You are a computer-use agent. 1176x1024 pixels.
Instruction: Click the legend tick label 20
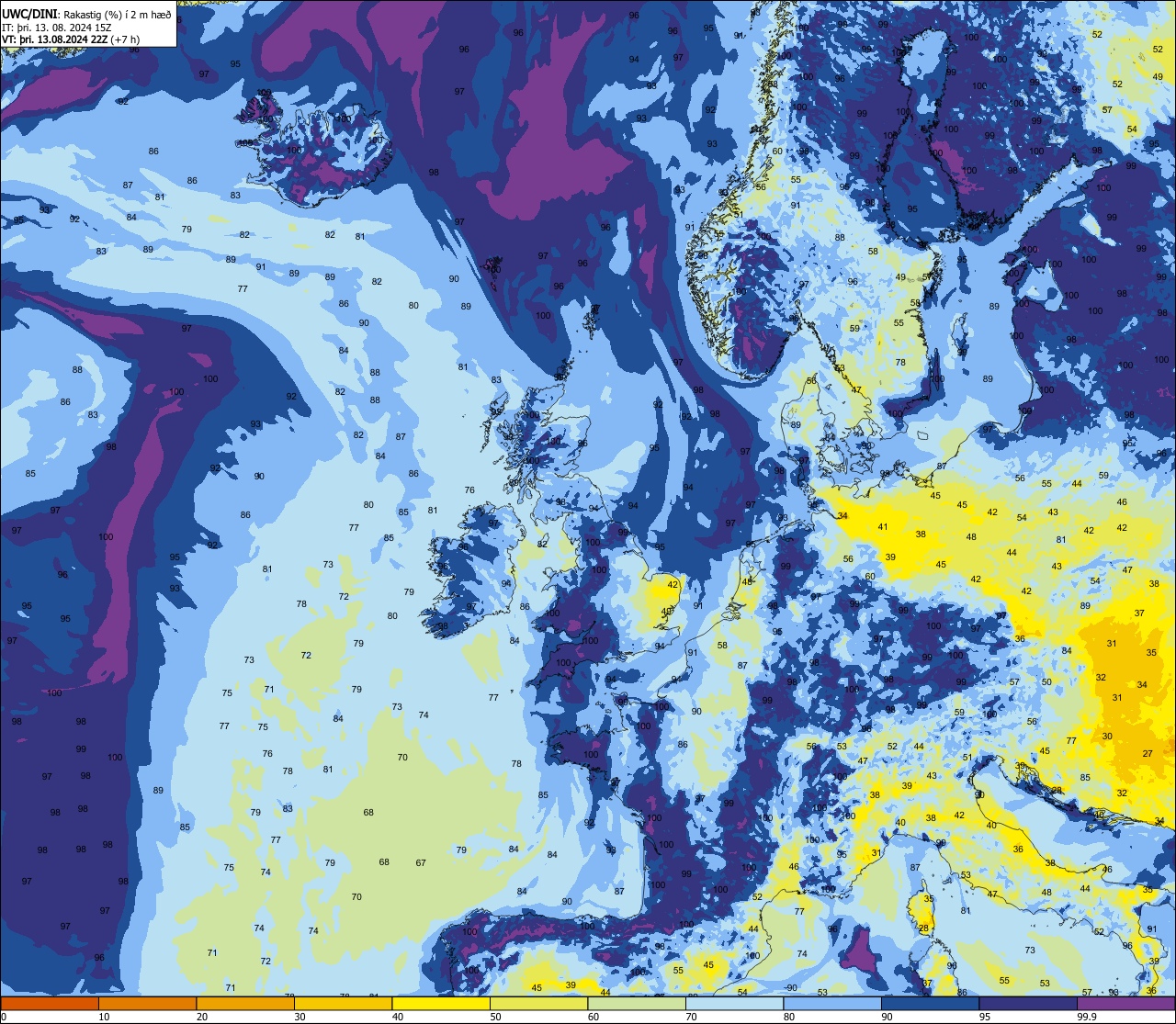(x=202, y=1017)
